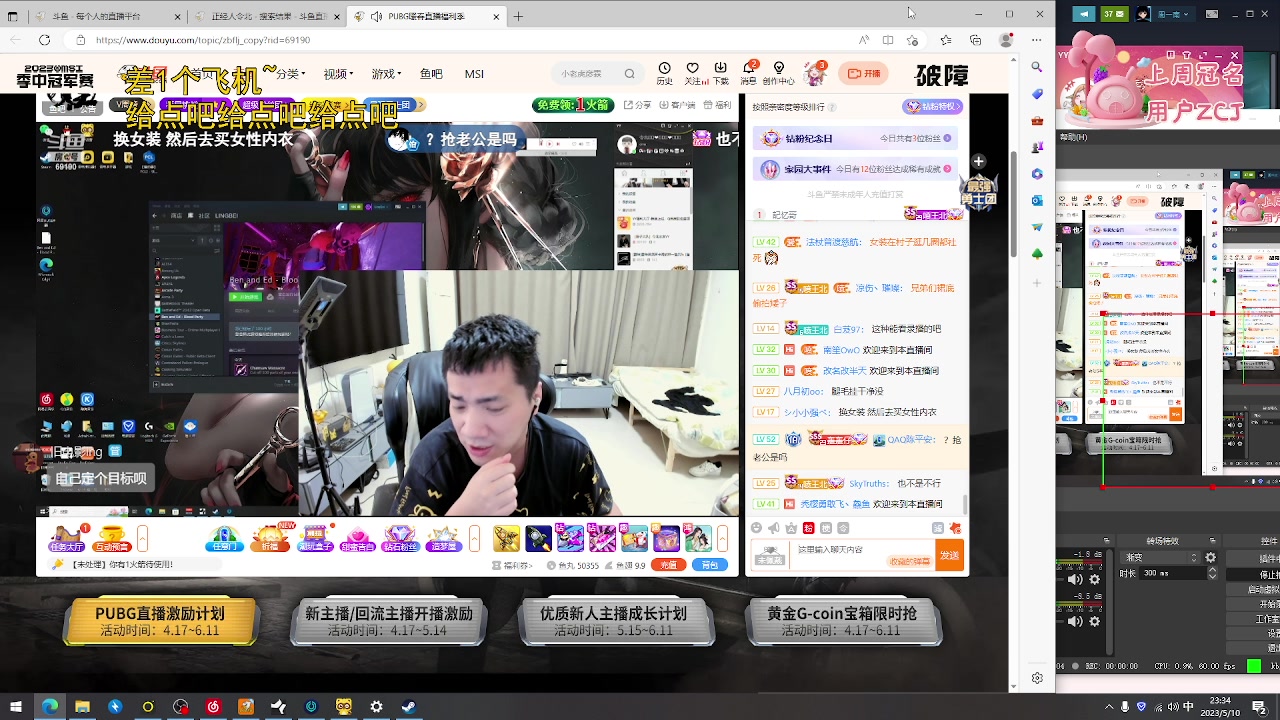Click the orange 开播 start-streaming button
The image size is (1280, 720).
[x=865, y=73]
